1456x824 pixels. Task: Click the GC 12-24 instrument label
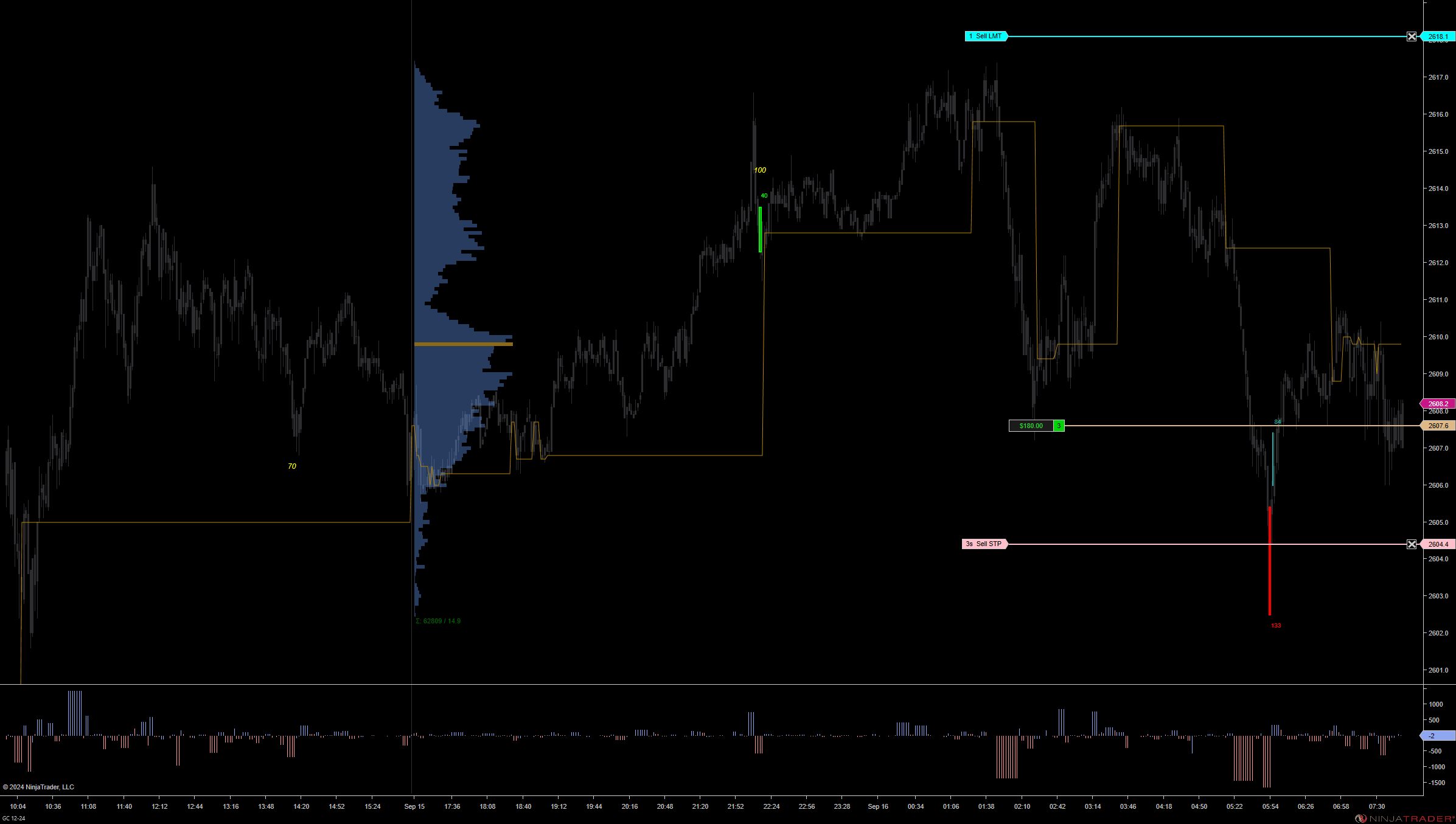tap(14, 819)
